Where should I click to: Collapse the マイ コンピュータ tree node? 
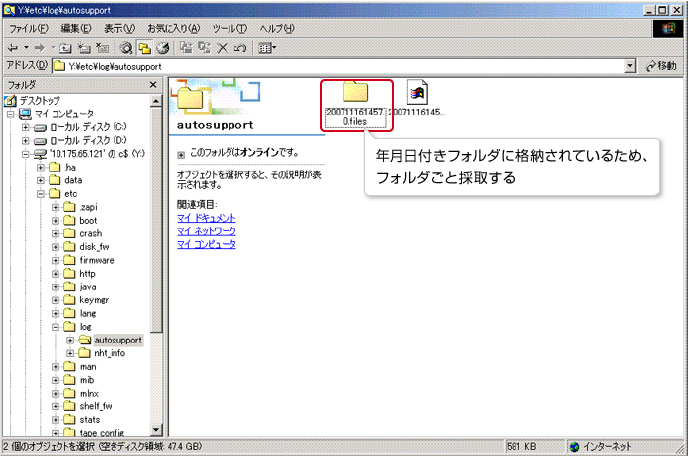click(x=11, y=115)
